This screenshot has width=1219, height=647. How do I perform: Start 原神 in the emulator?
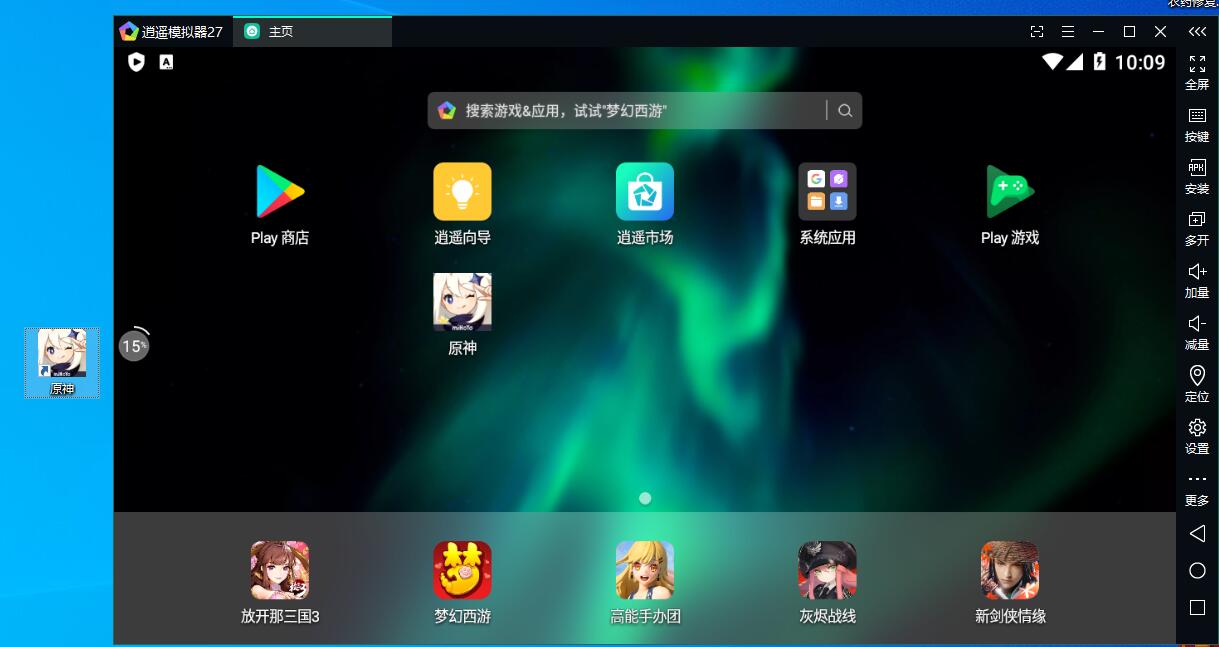(x=462, y=303)
